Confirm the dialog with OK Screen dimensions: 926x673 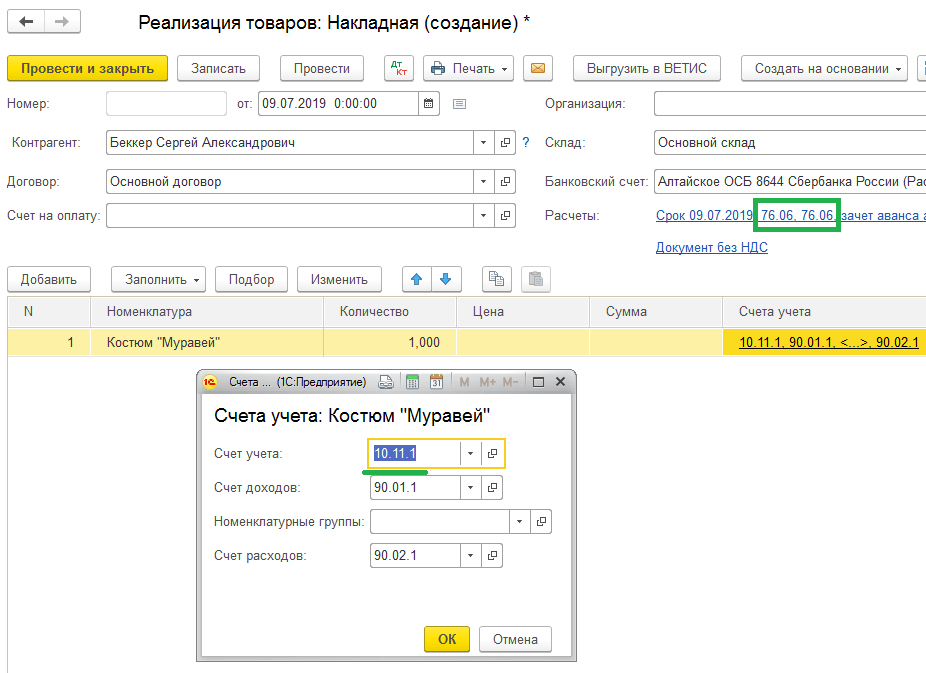pyautogui.click(x=447, y=639)
